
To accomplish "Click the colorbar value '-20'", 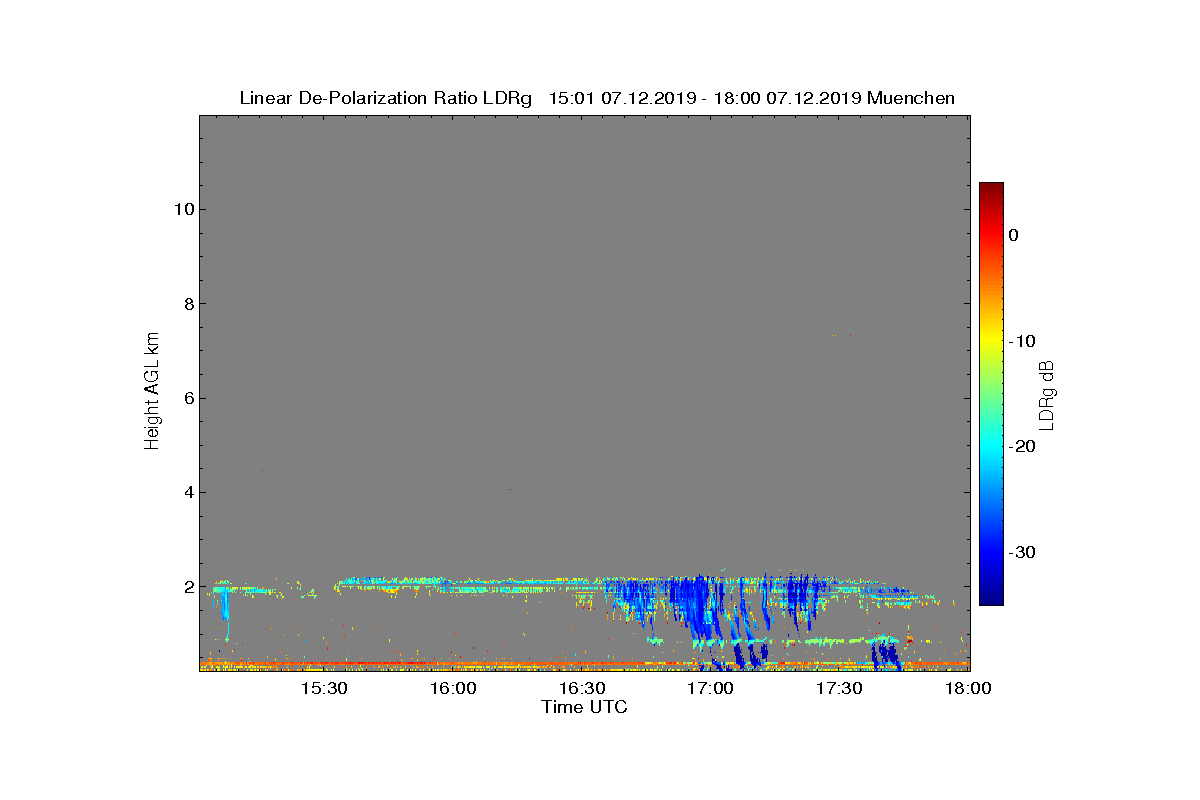I will pyautogui.click(x=1020, y=447).
